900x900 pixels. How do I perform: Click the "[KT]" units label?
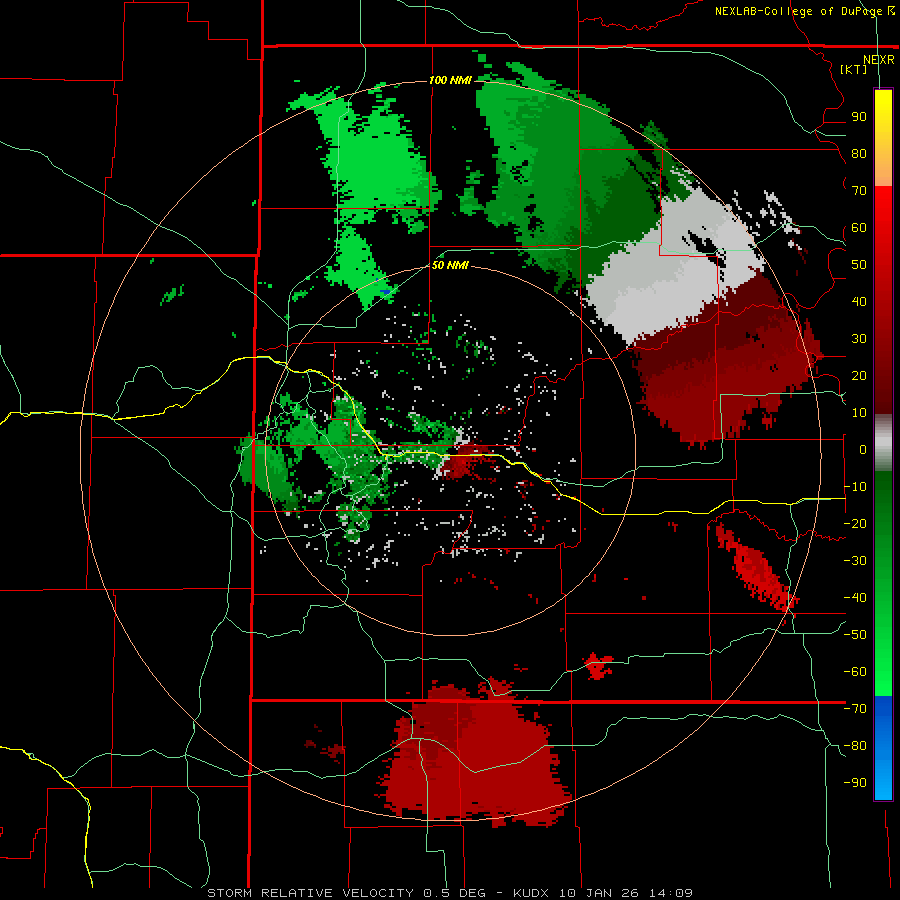point(854,69)
